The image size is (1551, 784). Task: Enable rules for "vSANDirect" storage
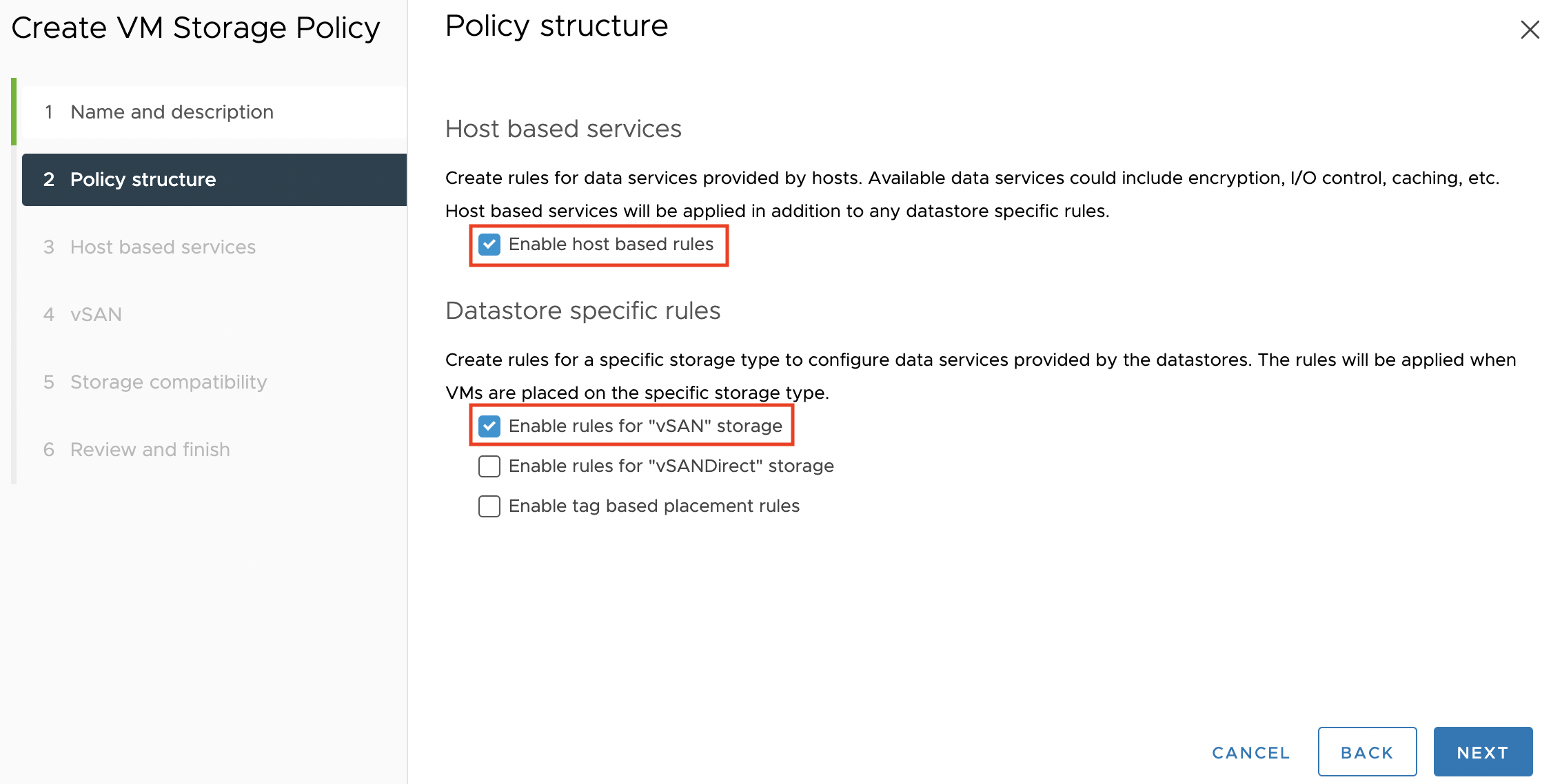tap(489, 466)
